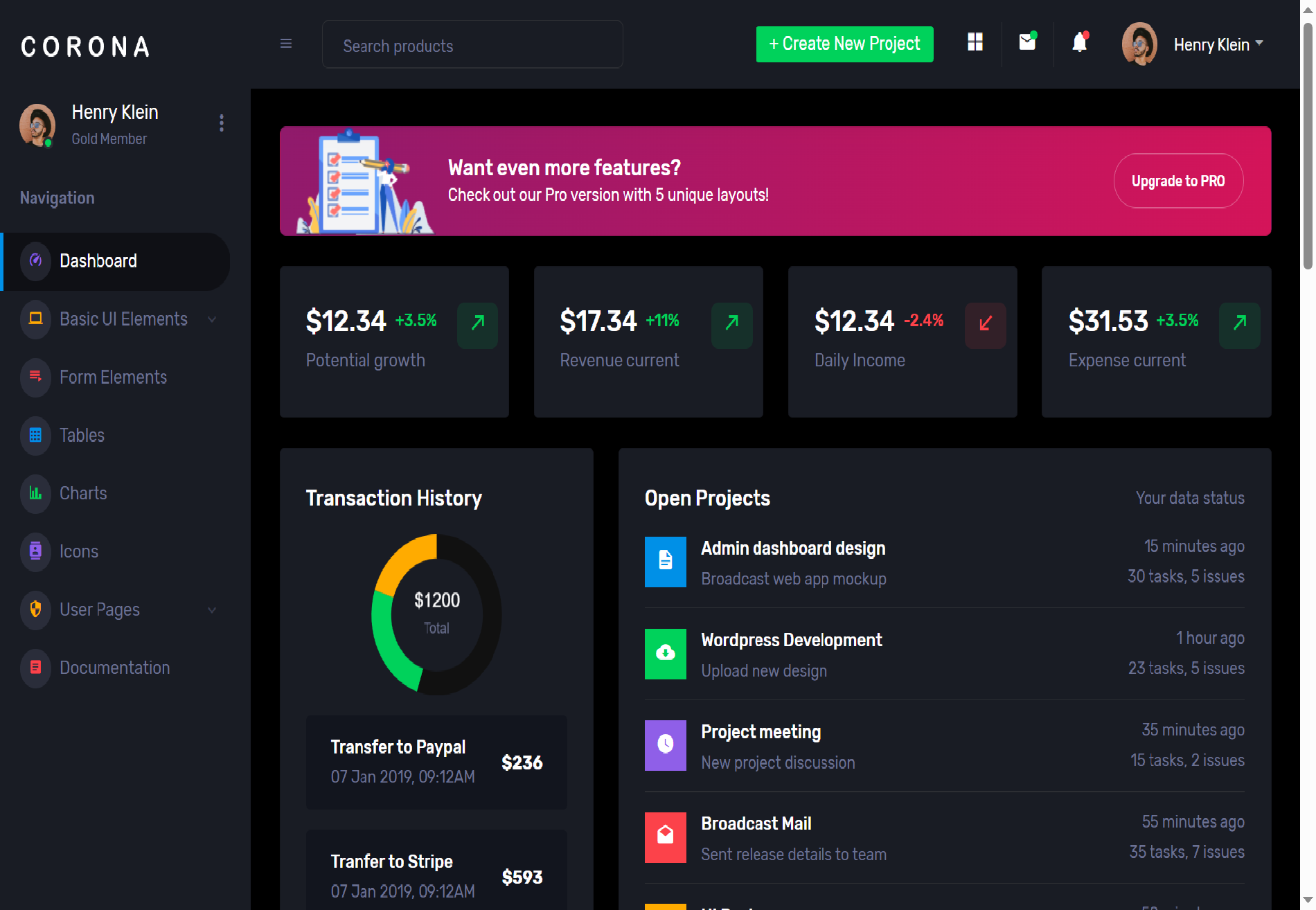The height and width of the screenshot is (910, 1316).
Task: Click the green cloud download Wordpress Development icon
Action: (x=665, y=653)
